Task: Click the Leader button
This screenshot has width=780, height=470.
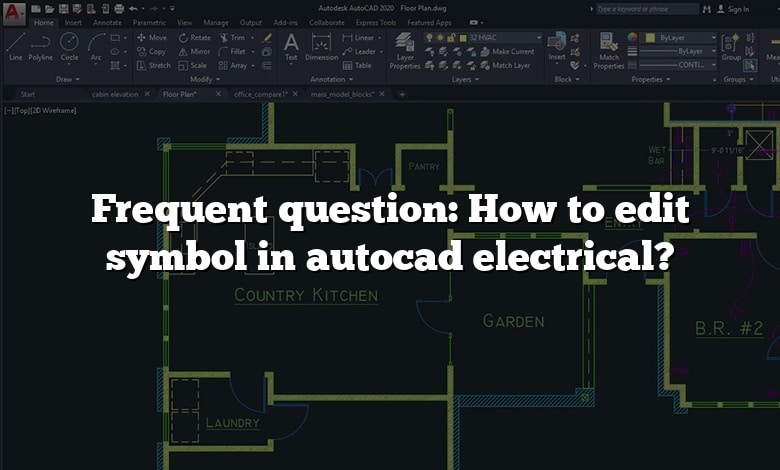Action: (360, 51)
